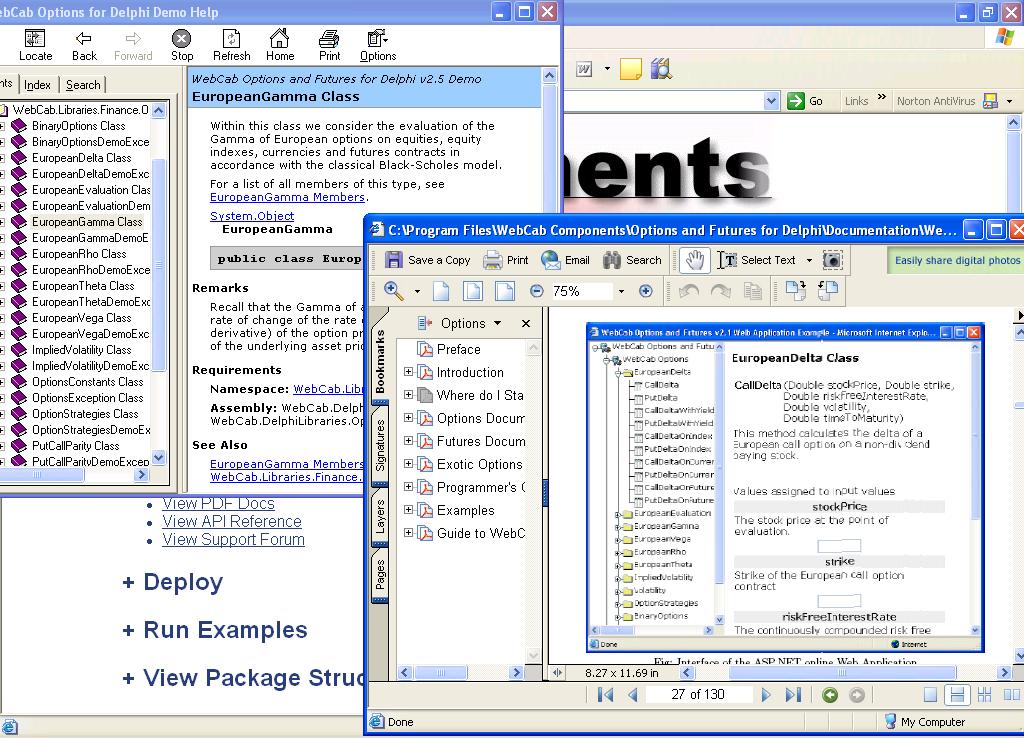Open the EuropeanGamma Members link in intro

click(x=287, y=197)
